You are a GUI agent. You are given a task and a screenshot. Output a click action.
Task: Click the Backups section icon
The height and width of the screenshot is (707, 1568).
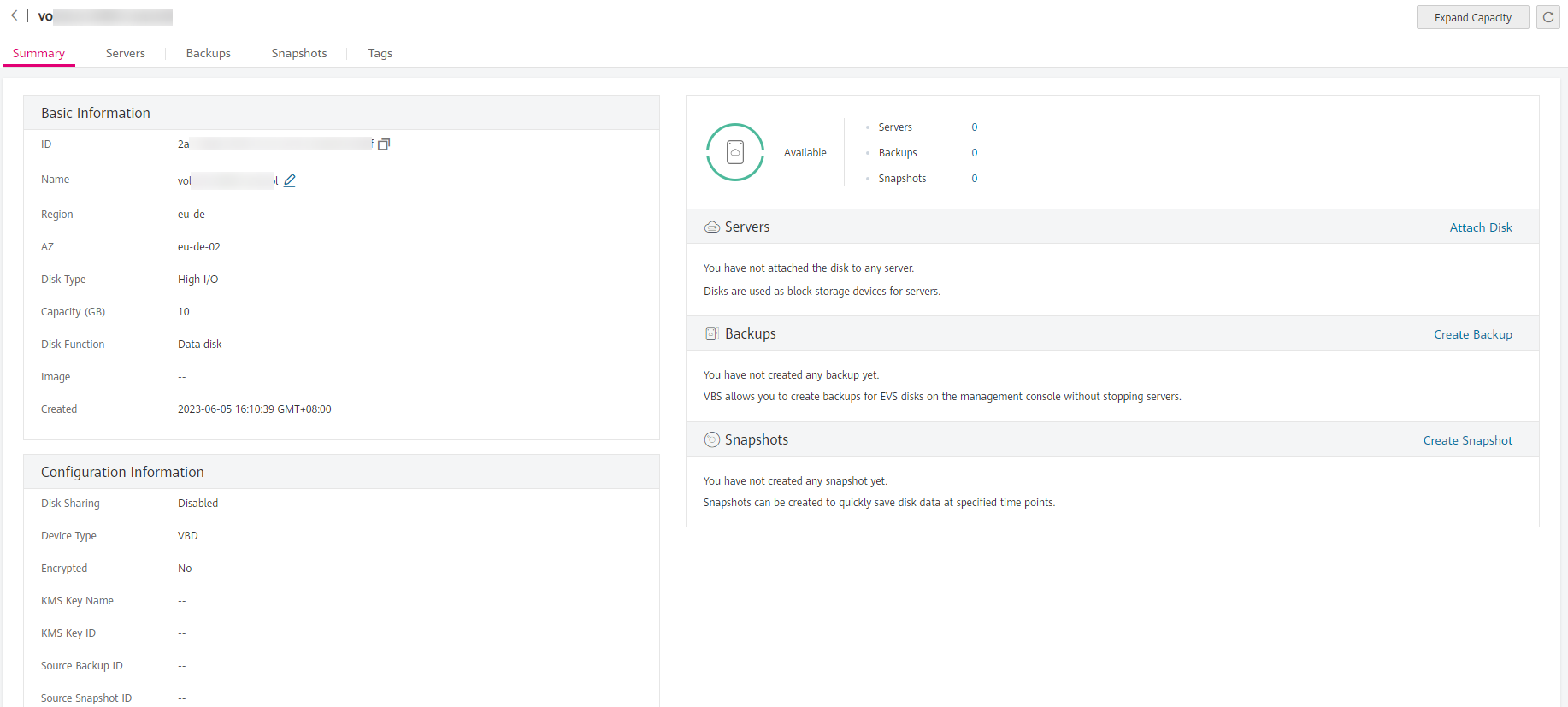click(x=711, y=333)
